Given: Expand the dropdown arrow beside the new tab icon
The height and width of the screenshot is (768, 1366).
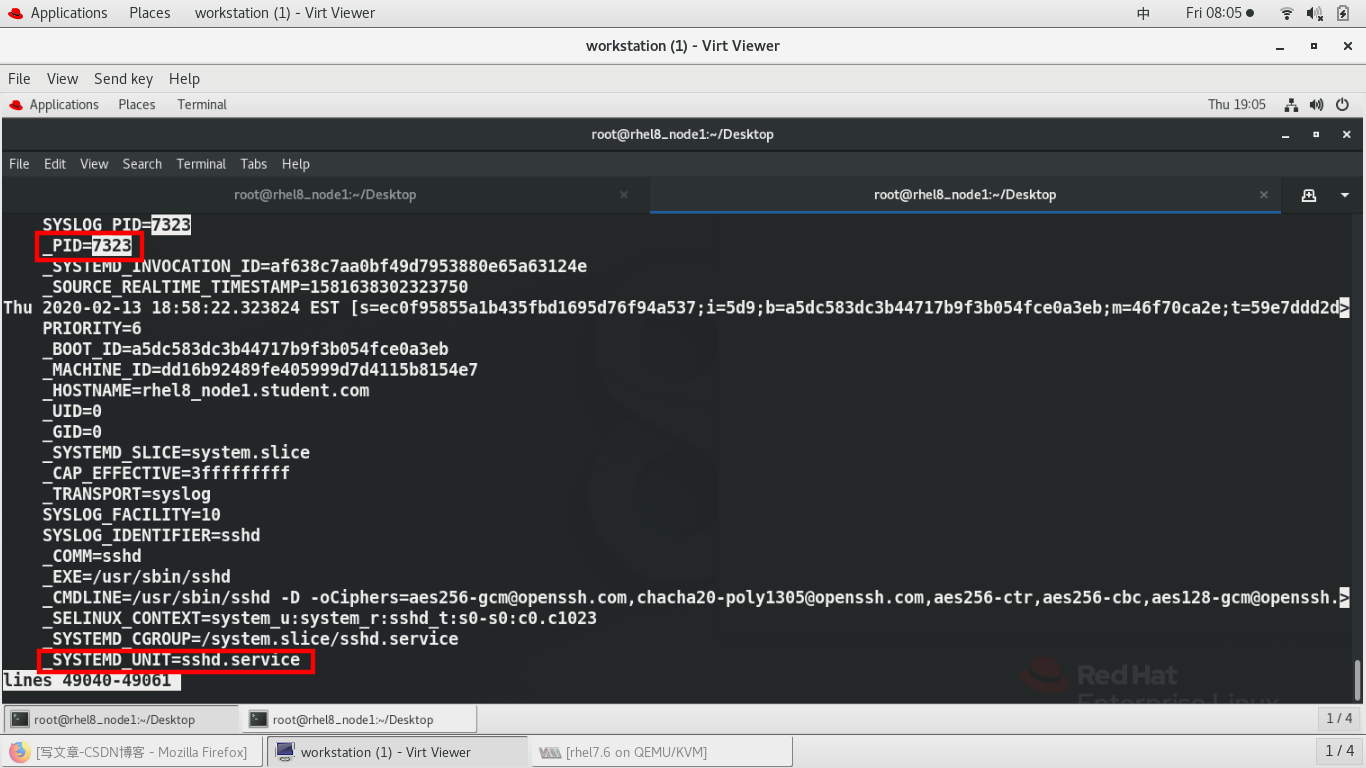Looking at the screenshot, I should click(1344, 195).
